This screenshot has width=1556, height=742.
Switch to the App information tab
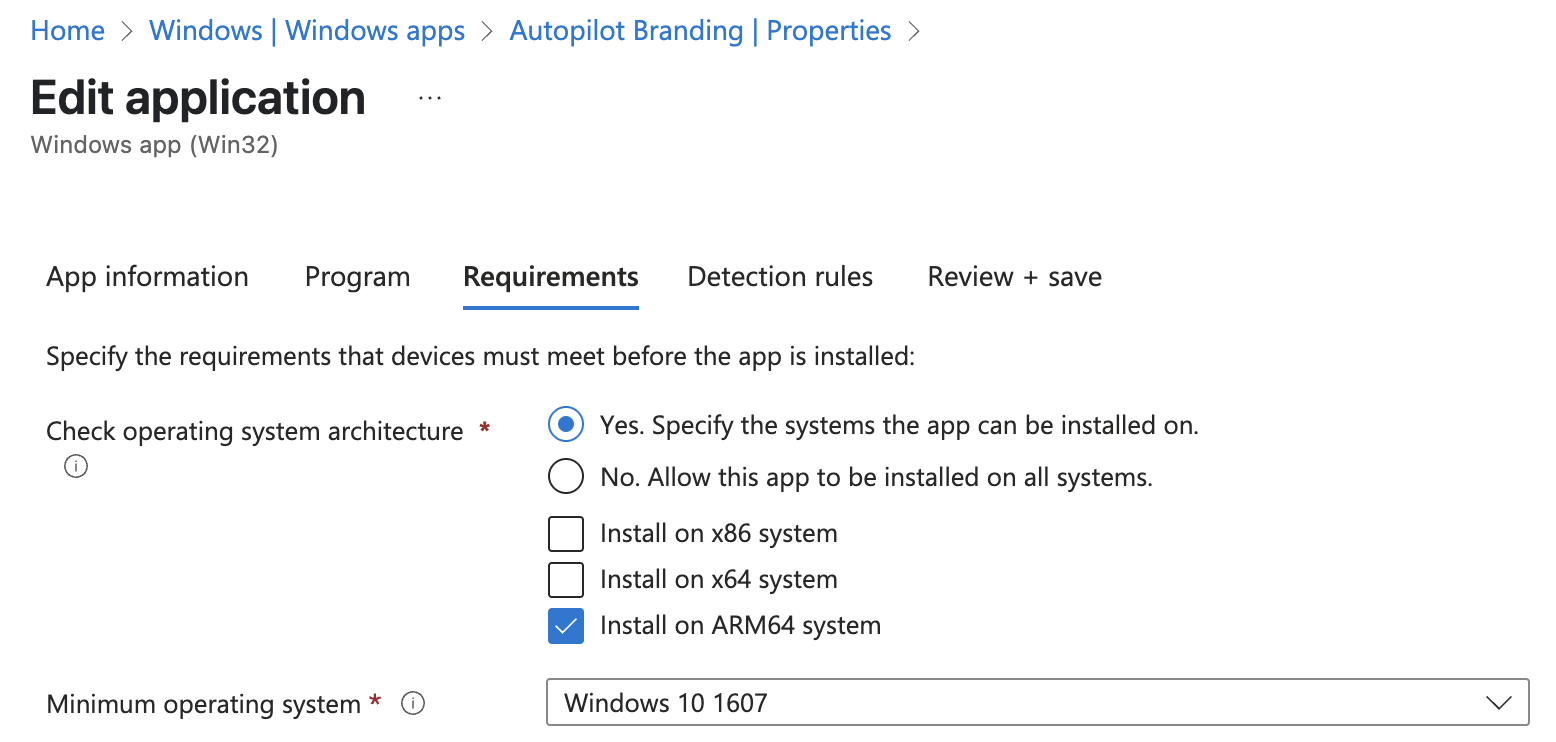point(147,277)
